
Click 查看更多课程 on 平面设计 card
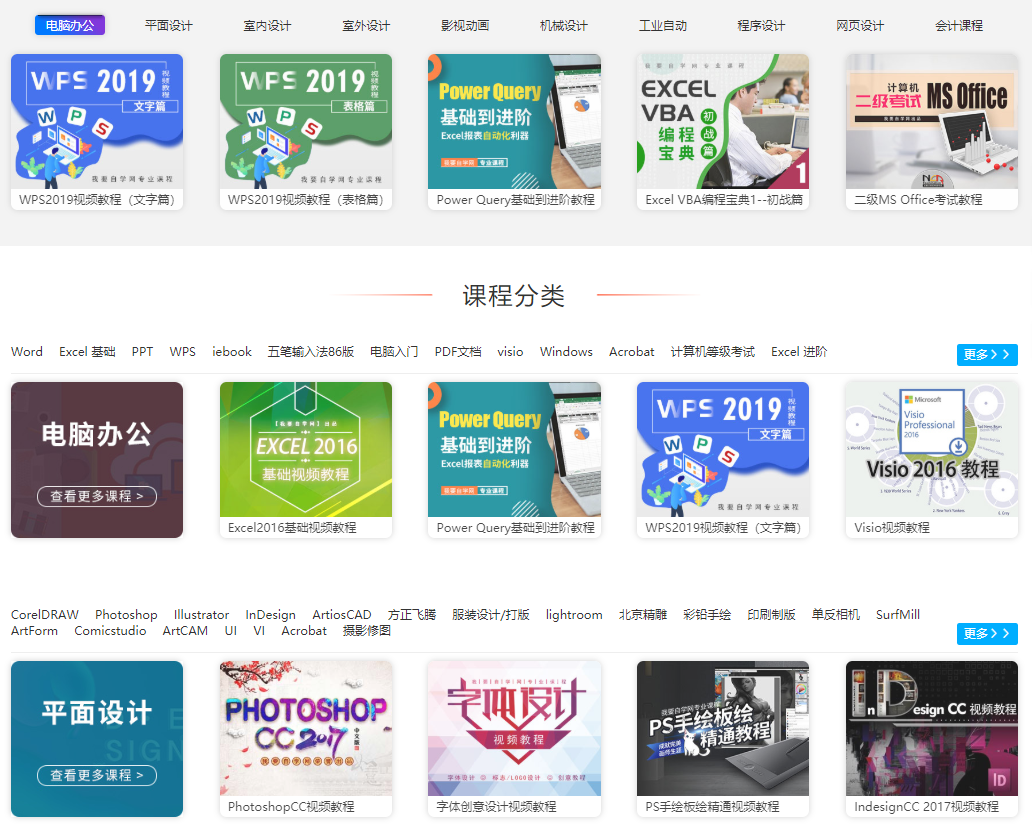97,775
